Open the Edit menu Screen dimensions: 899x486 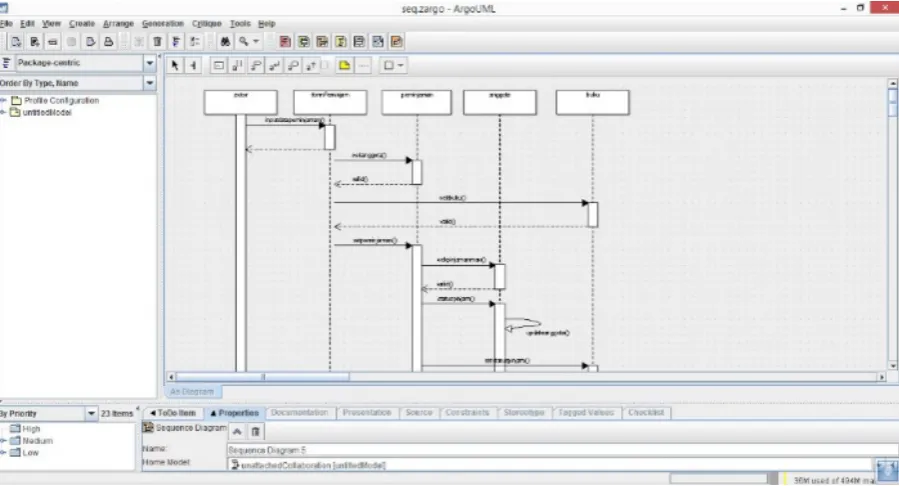click(27, 23)
